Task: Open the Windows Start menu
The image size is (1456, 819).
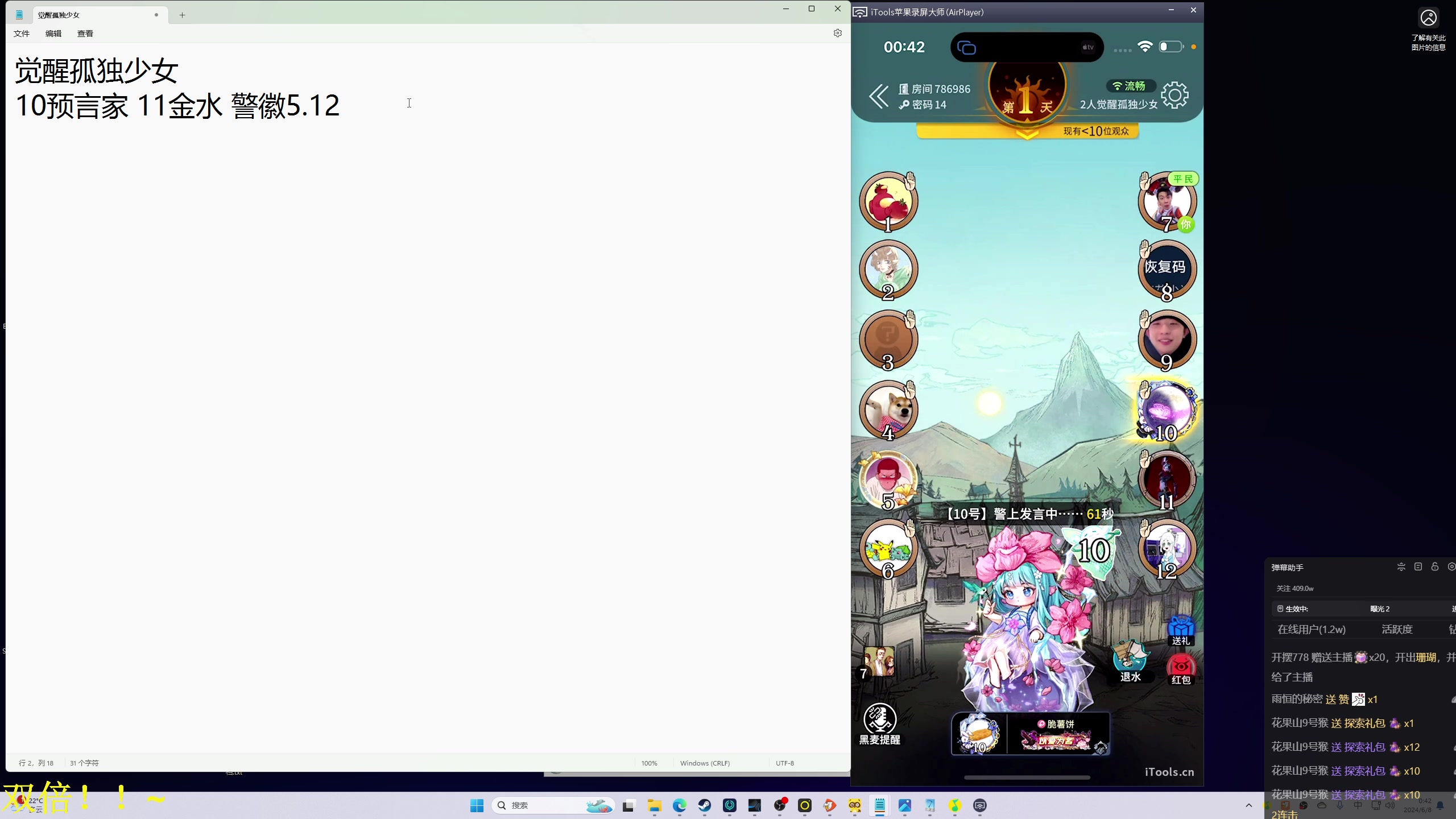Action: (477, 805)
